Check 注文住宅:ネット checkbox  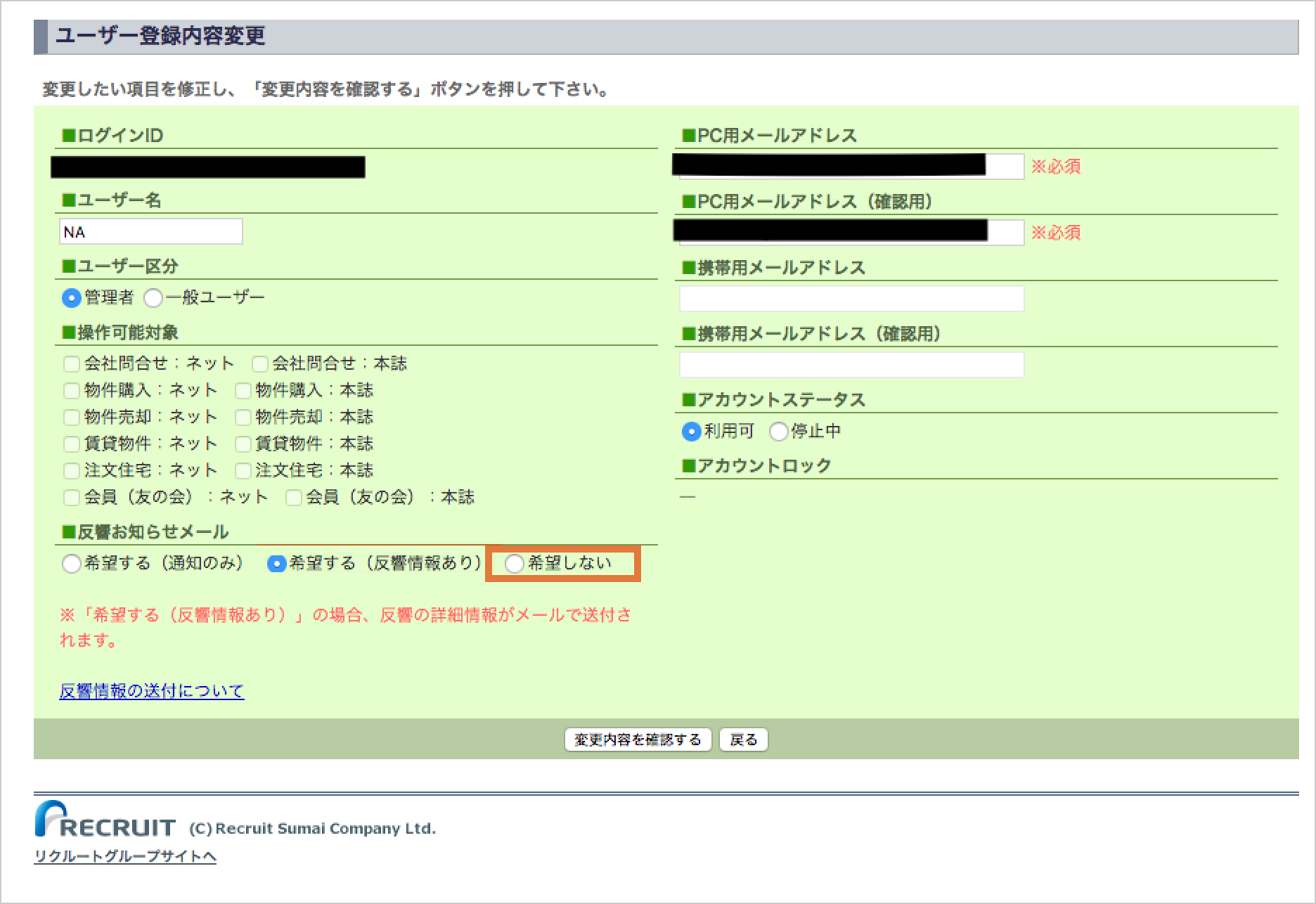pyautogui.click(x=71, y=470)
